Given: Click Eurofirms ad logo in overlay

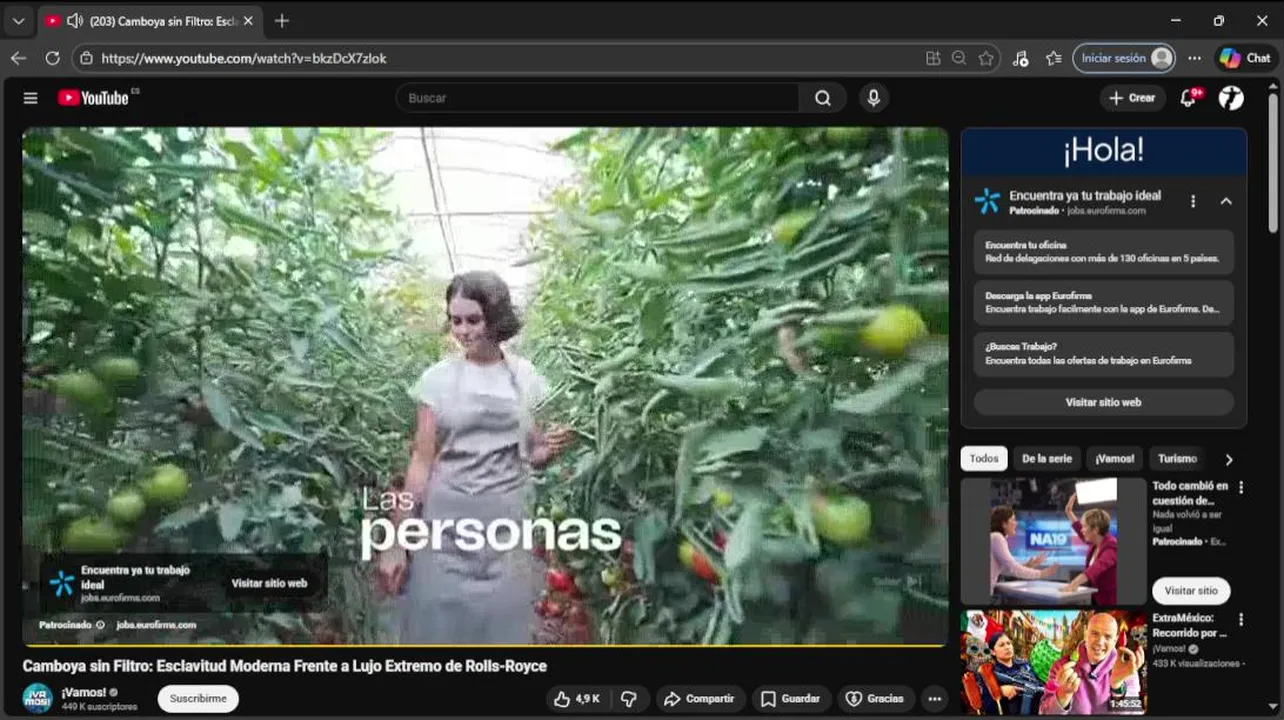Looking at the screenshot, I should (x=62, y=583).
